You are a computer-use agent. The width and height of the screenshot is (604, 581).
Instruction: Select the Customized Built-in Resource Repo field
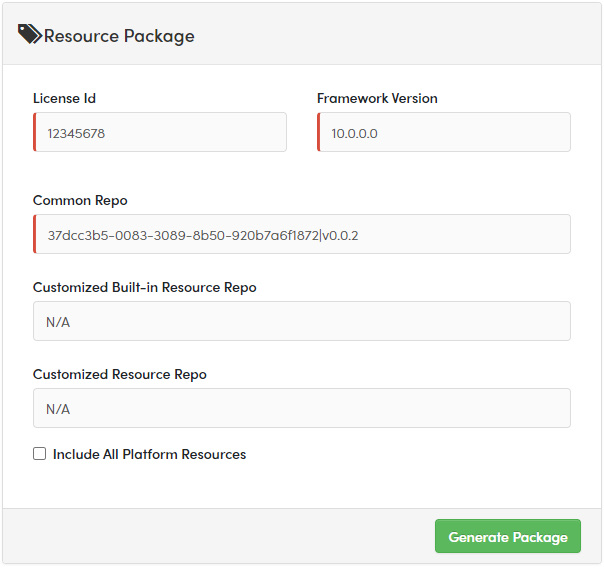click(x=302, y=321)
